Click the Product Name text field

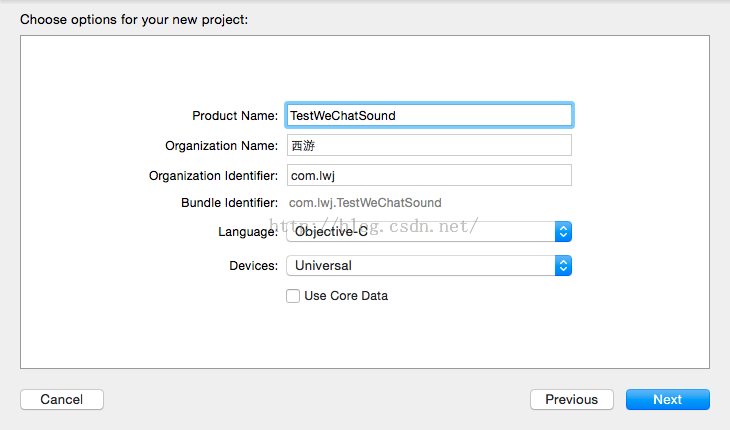[429, 115]
